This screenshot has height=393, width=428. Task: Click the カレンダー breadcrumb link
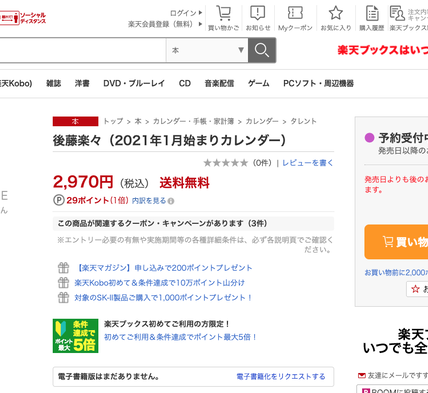(262, 121)
